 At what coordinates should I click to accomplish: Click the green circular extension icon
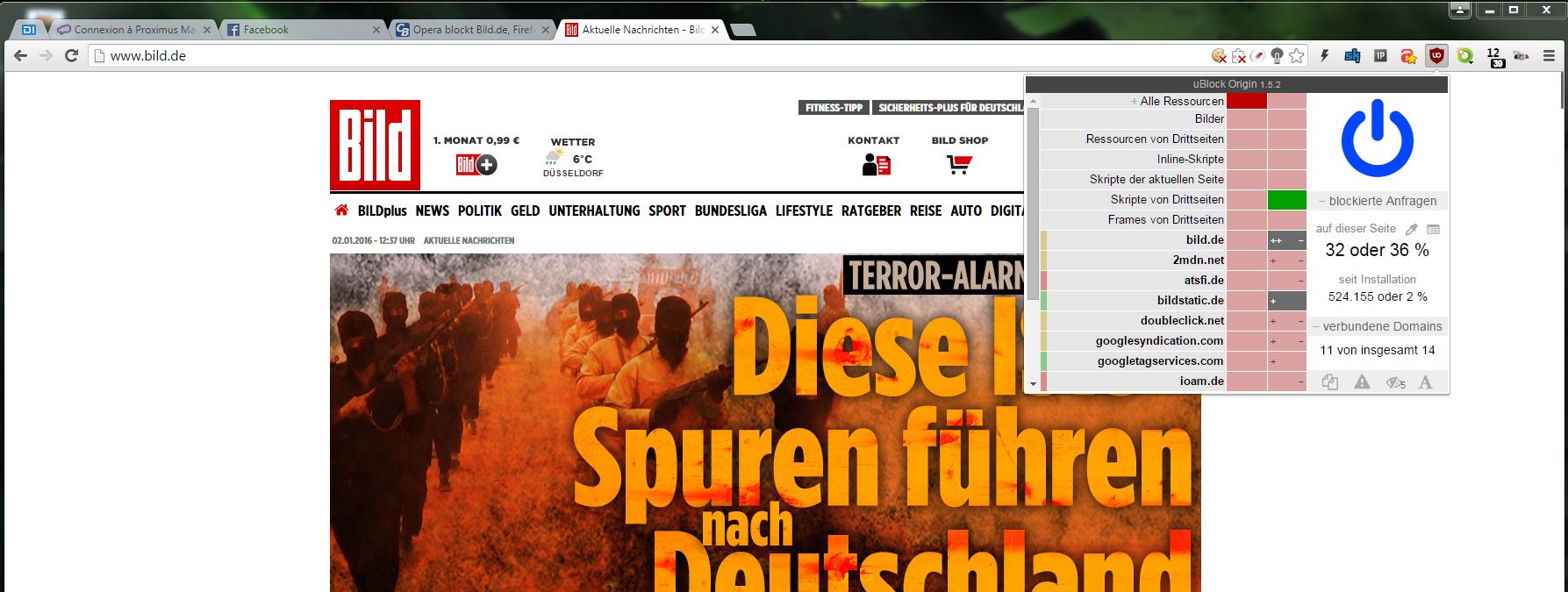coord(1464,56)
